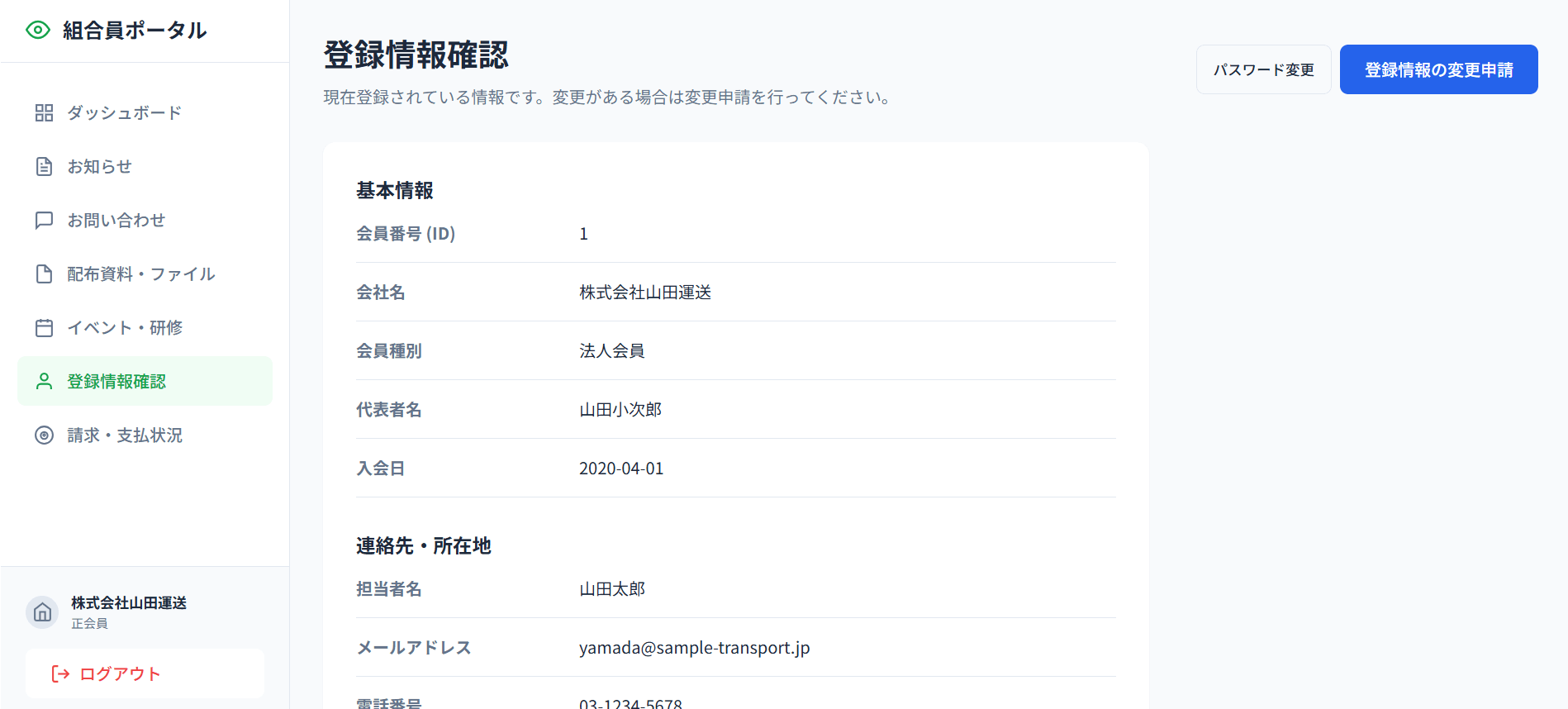Click the お知らせ document icon
Viewport: 1568px width, 709px height.
point(44,167)
